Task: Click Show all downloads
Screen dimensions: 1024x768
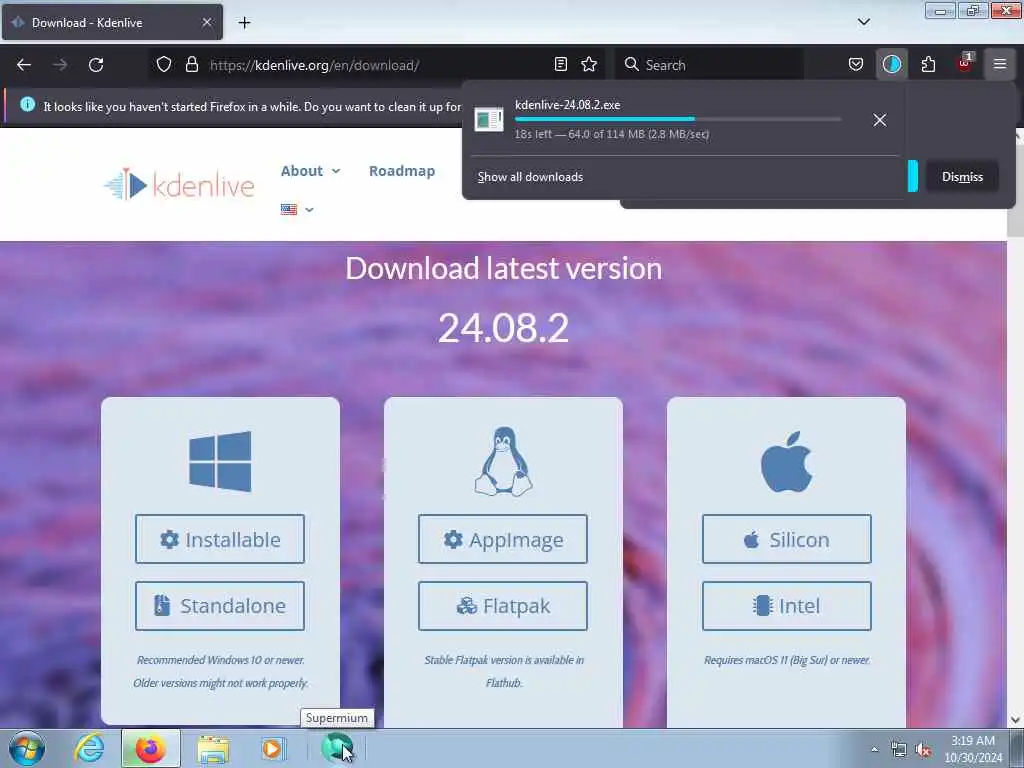Action: tap(530, 177)
